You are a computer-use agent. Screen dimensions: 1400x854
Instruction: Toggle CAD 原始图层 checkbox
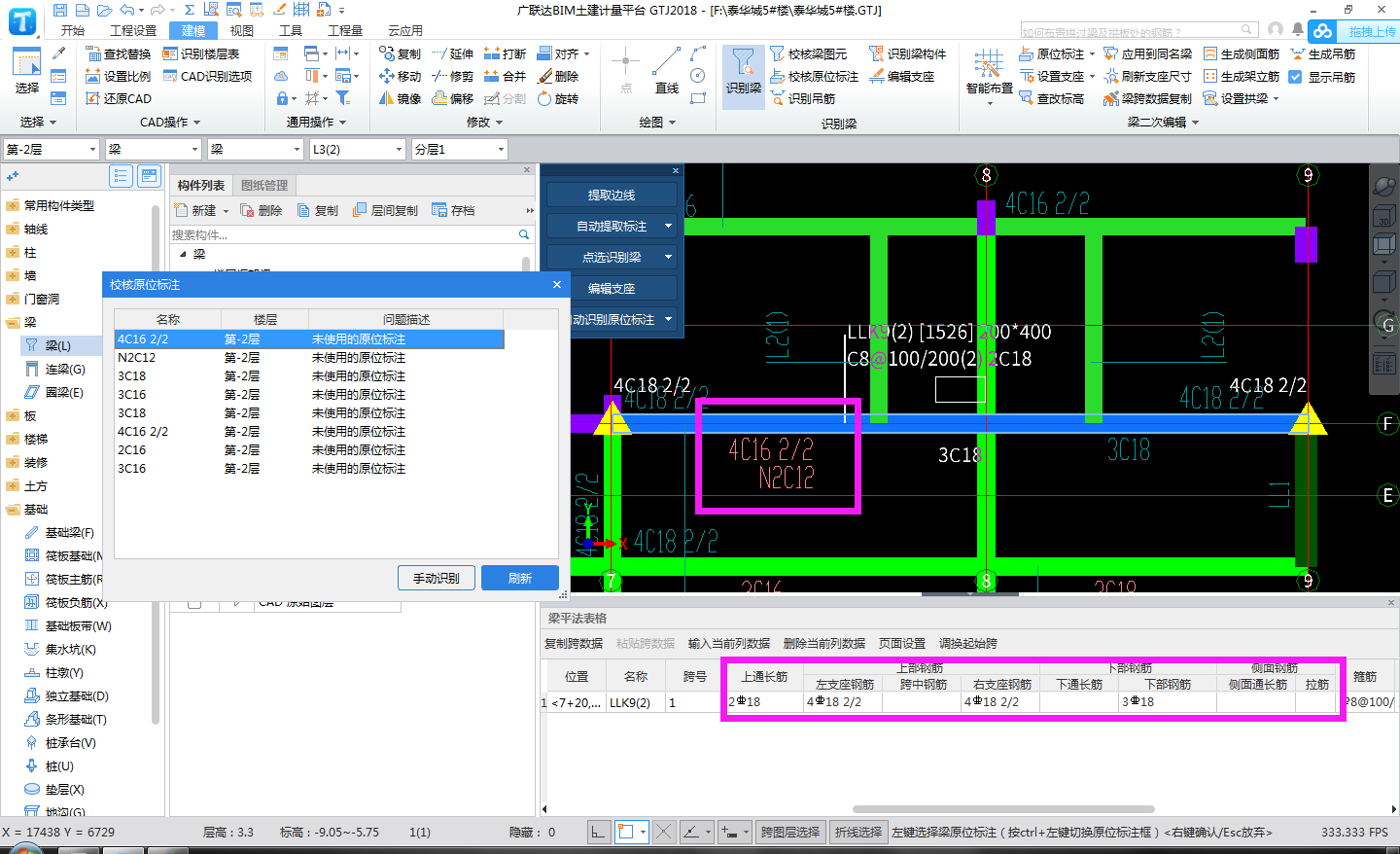[x=194, y=603]
